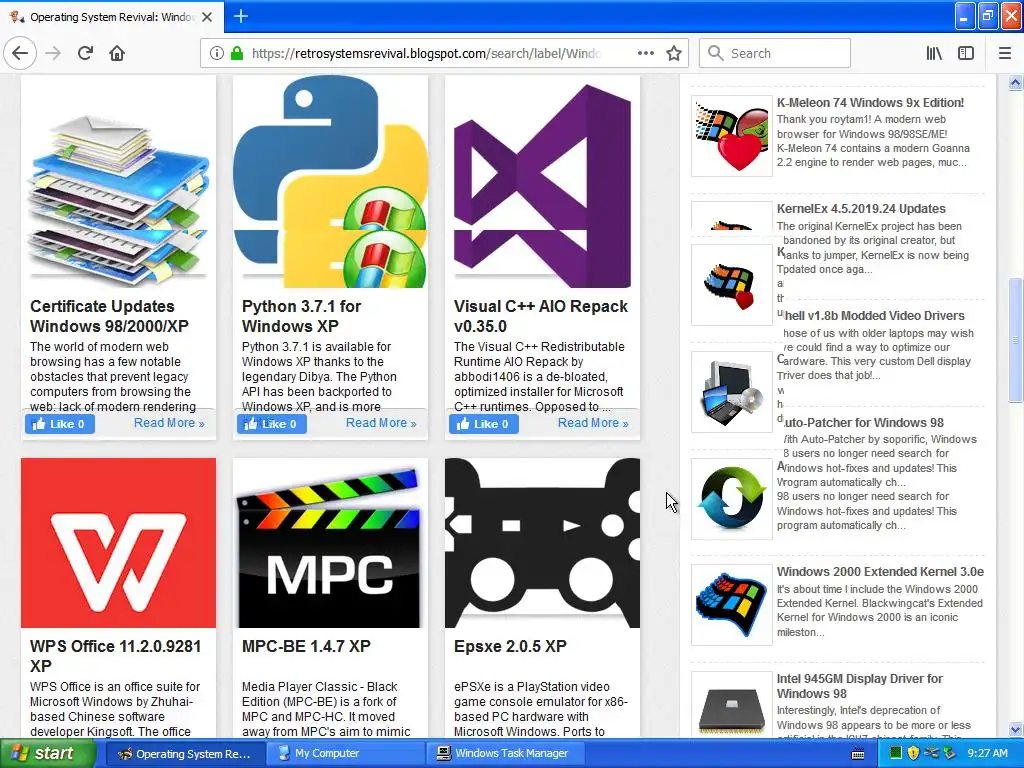Screen dimensions: 1024x768
Task: Toggle the sidebar view icon
Action: click(x=966, y=53)
